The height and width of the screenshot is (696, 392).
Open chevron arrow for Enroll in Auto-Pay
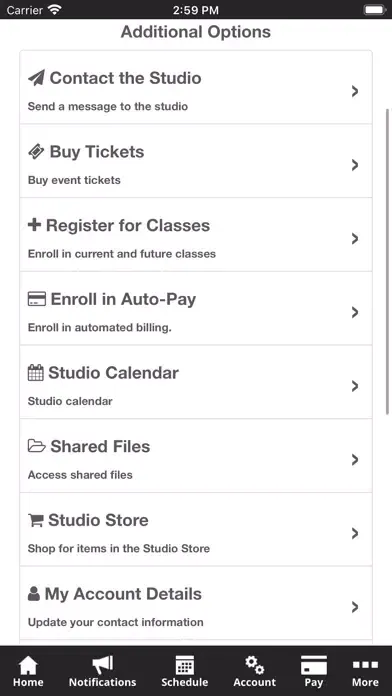[x=355, y=312]
